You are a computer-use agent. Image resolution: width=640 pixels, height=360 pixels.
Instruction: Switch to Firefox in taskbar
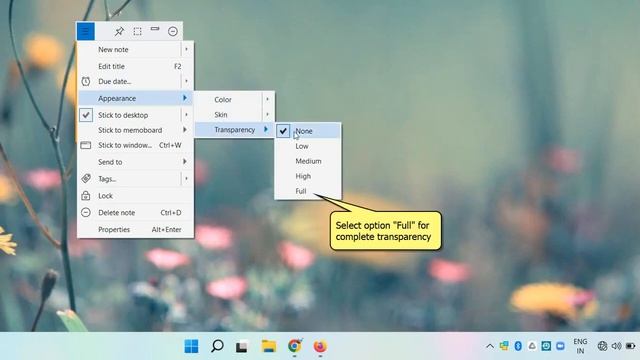(x=320, y=346)
